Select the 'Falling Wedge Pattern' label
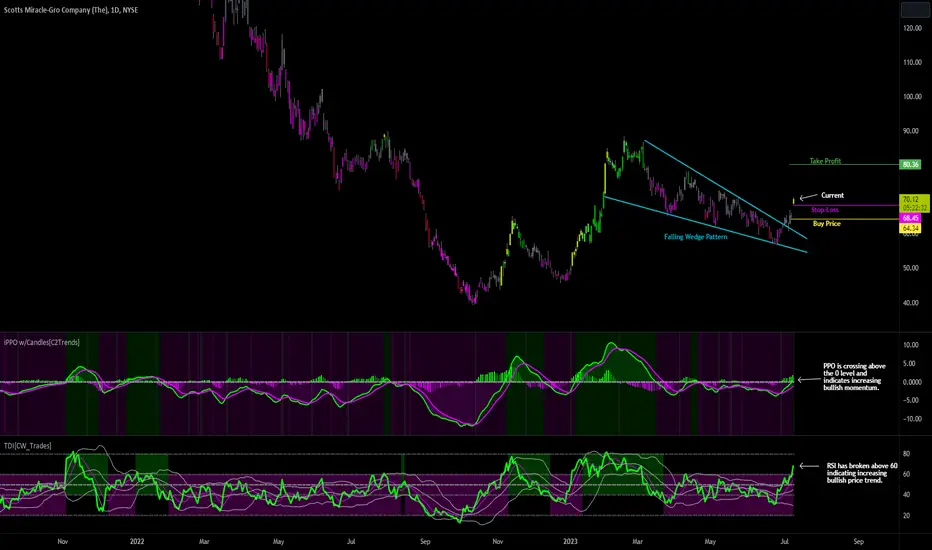The width and height of the screenshot is (932, 550). point(695,237)
